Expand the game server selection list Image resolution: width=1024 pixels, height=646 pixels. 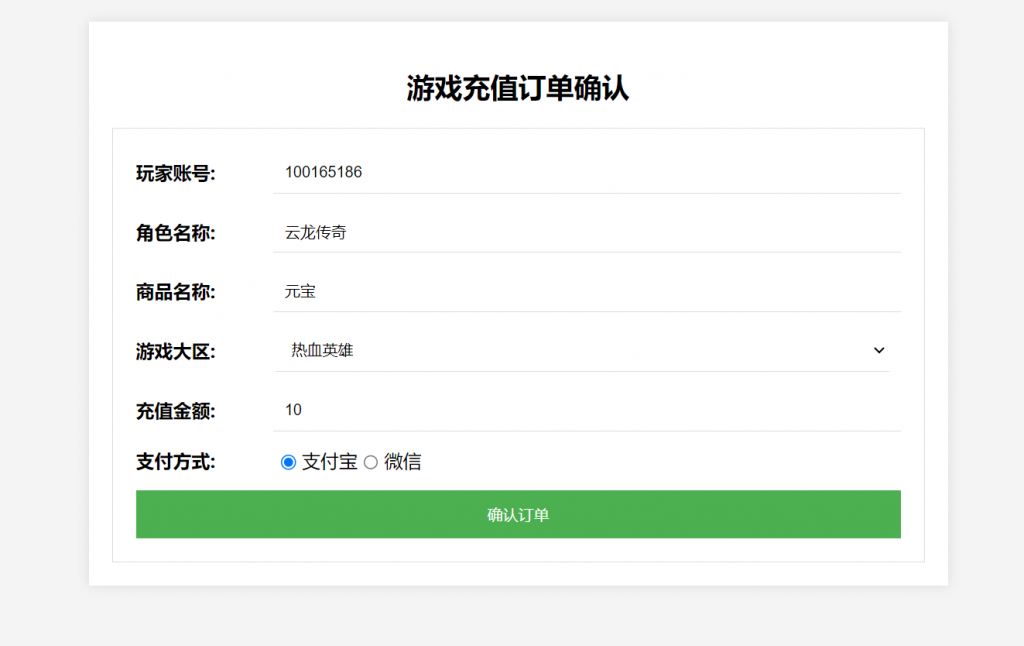pos(585,350)
